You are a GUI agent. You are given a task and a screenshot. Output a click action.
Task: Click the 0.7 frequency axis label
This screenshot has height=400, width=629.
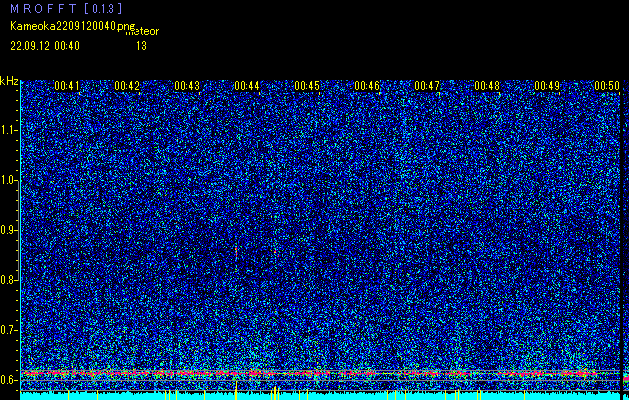7,330
